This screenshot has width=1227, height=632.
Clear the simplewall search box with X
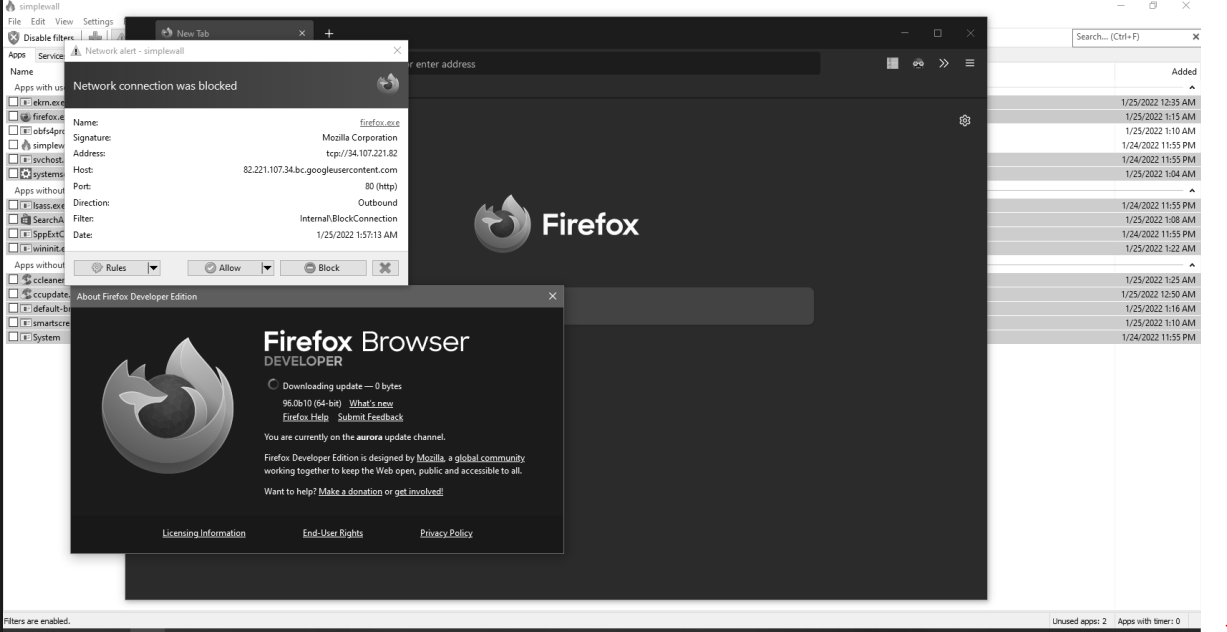pos(1196,37)
